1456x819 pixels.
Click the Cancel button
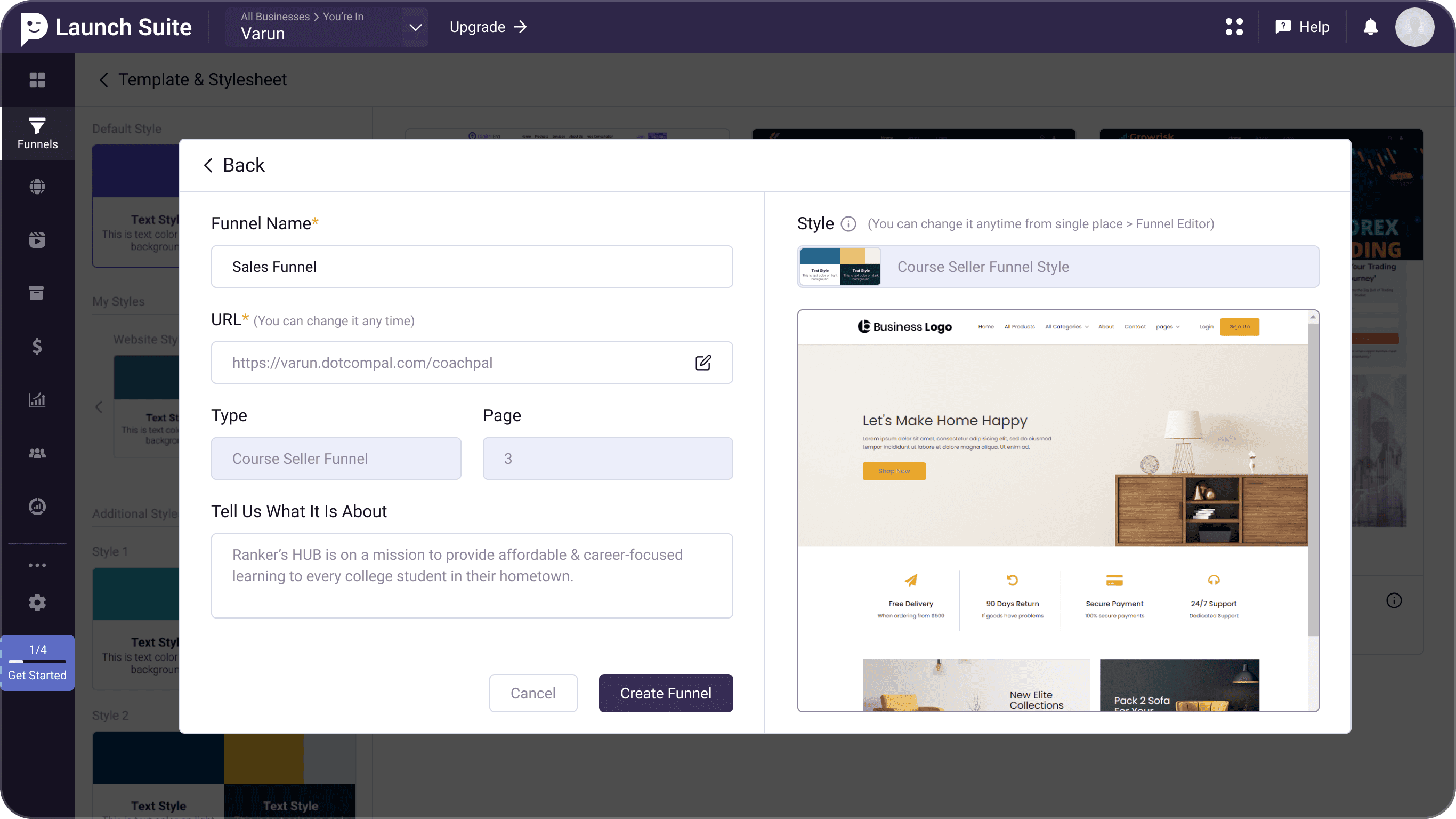pyautogui.click(x=532, y=693)
